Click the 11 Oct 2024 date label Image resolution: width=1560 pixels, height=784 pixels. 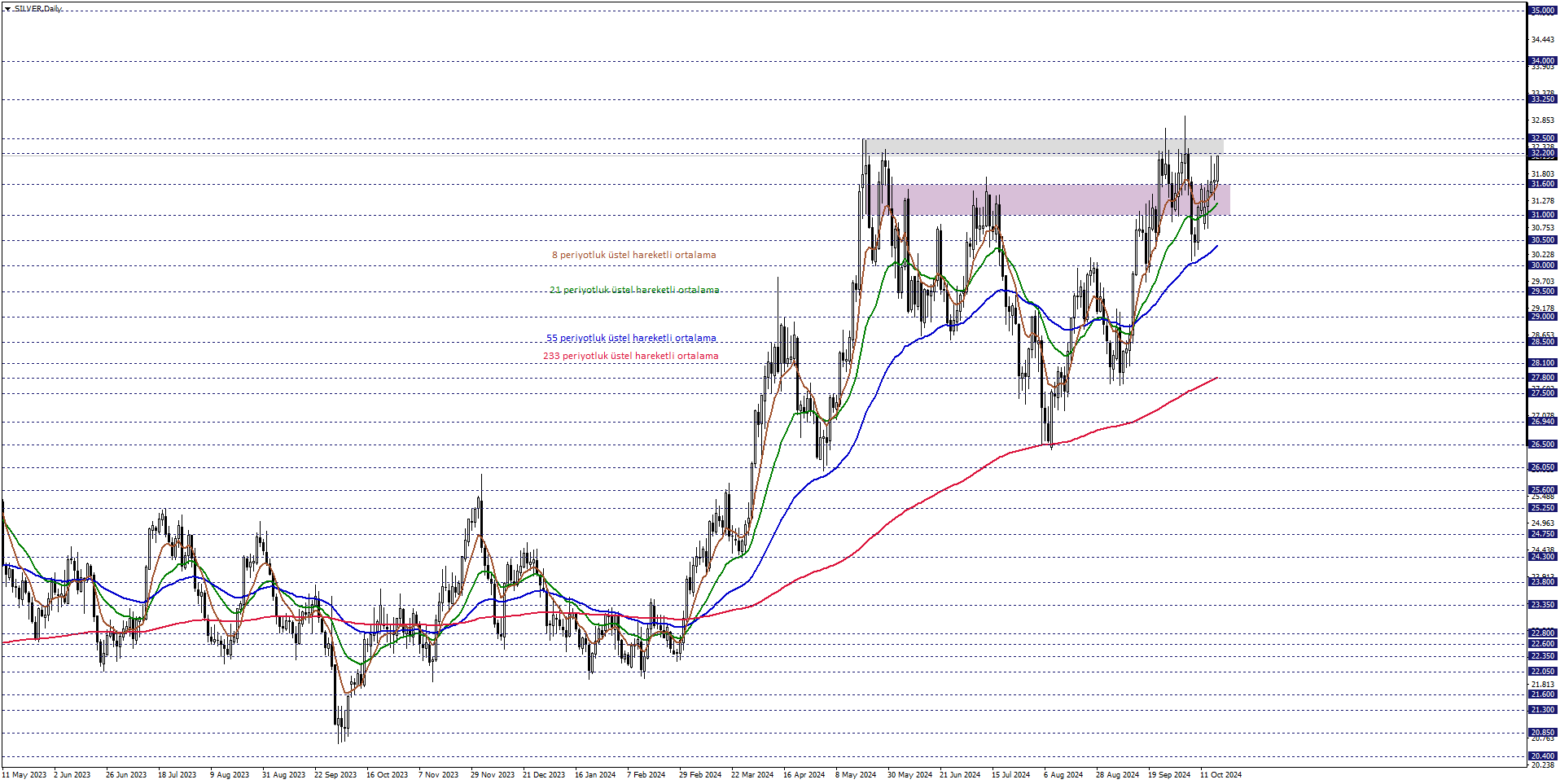[1221, 775]
